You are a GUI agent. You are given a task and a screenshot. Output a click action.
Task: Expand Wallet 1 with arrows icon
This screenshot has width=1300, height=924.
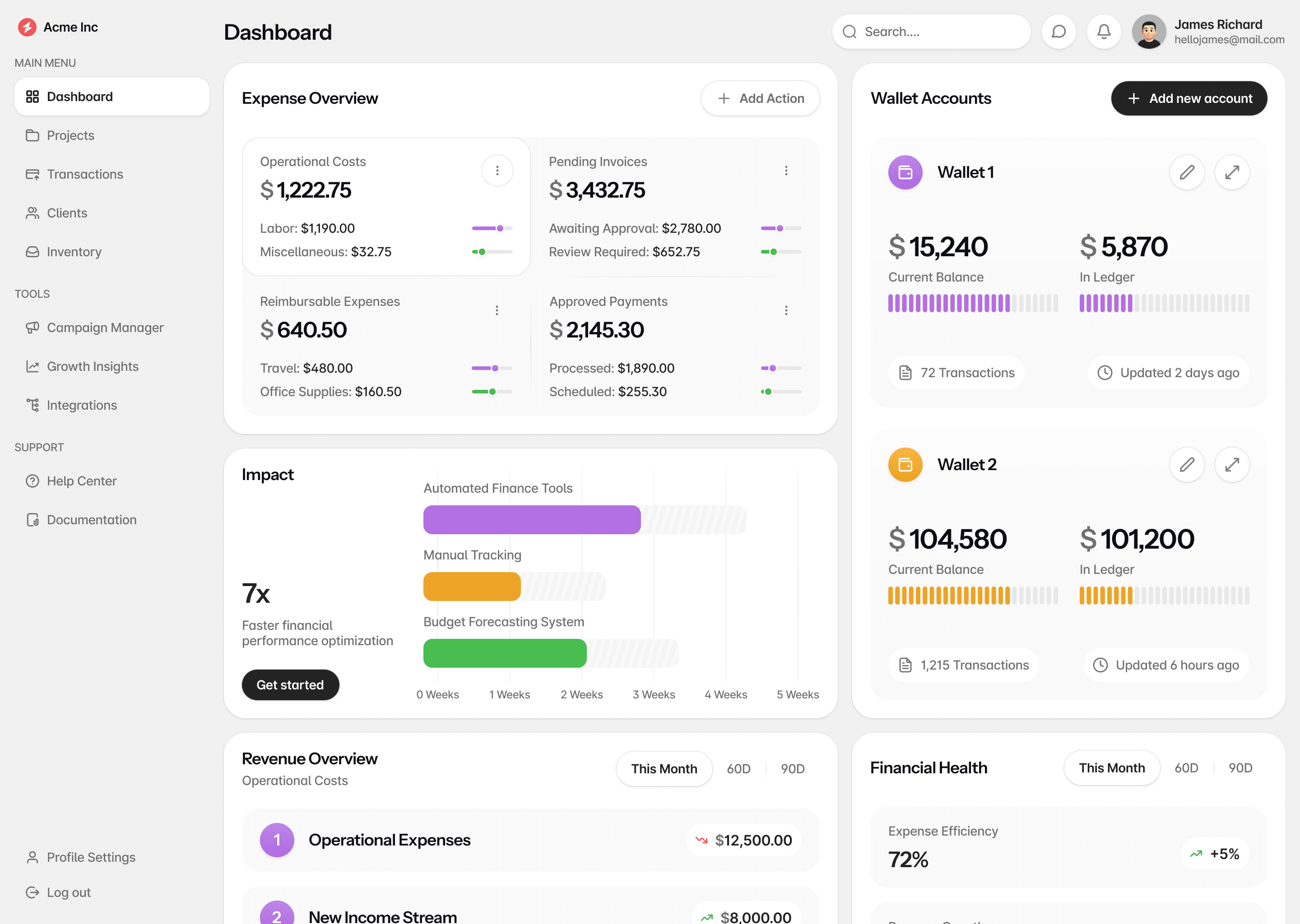click(1232, 172)
